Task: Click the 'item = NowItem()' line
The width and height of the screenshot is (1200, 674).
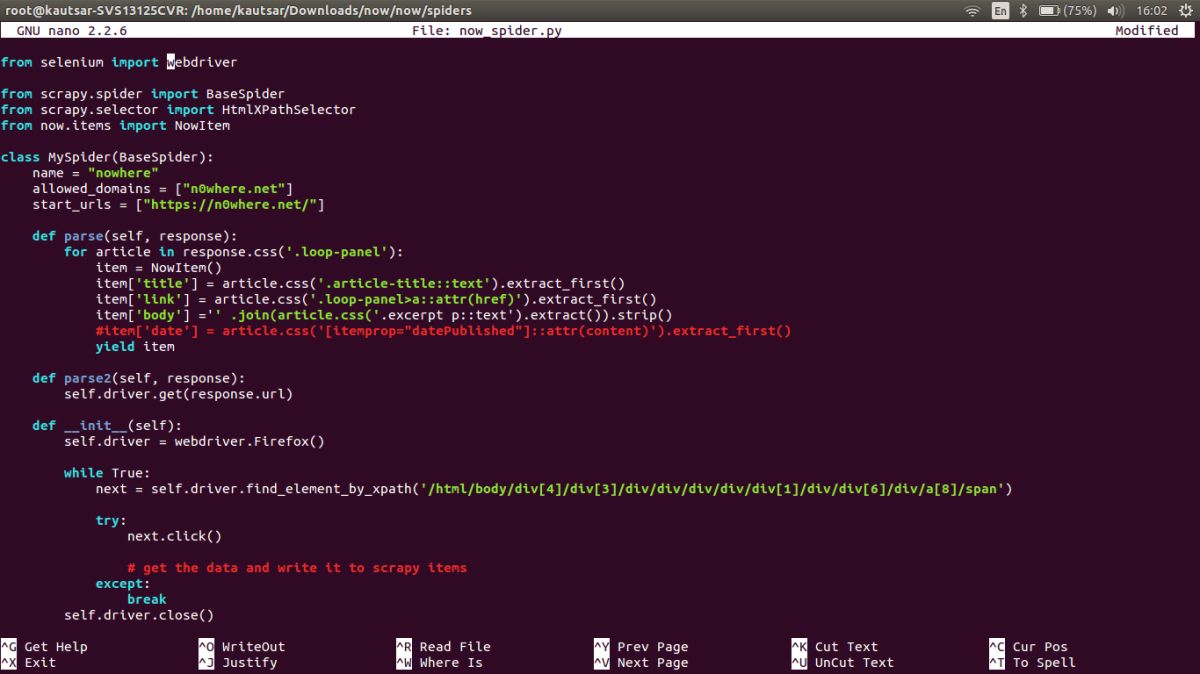Action: [158, 268]
